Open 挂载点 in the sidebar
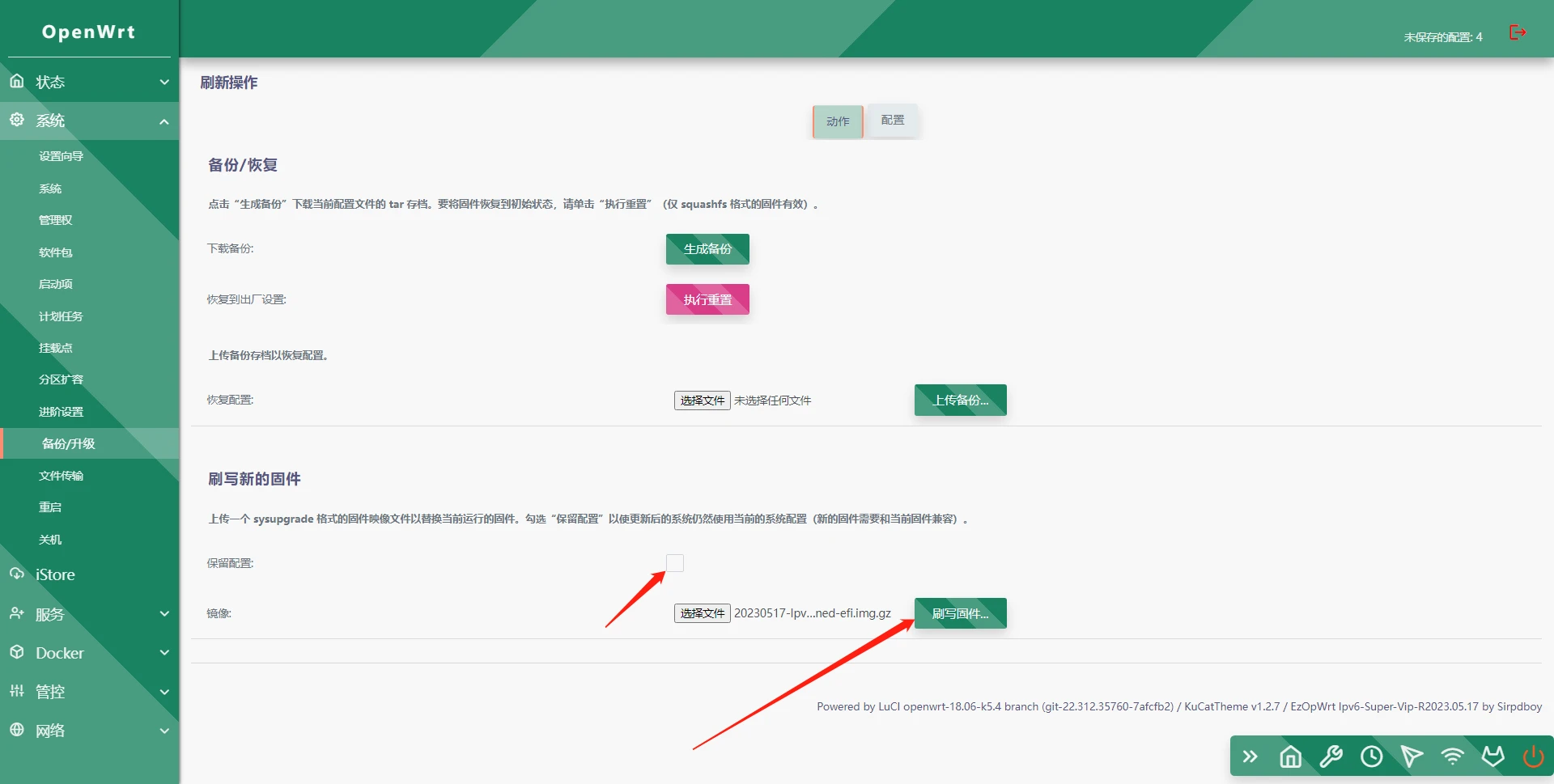Screen dimensions: 1554x784 pos(56,348)
